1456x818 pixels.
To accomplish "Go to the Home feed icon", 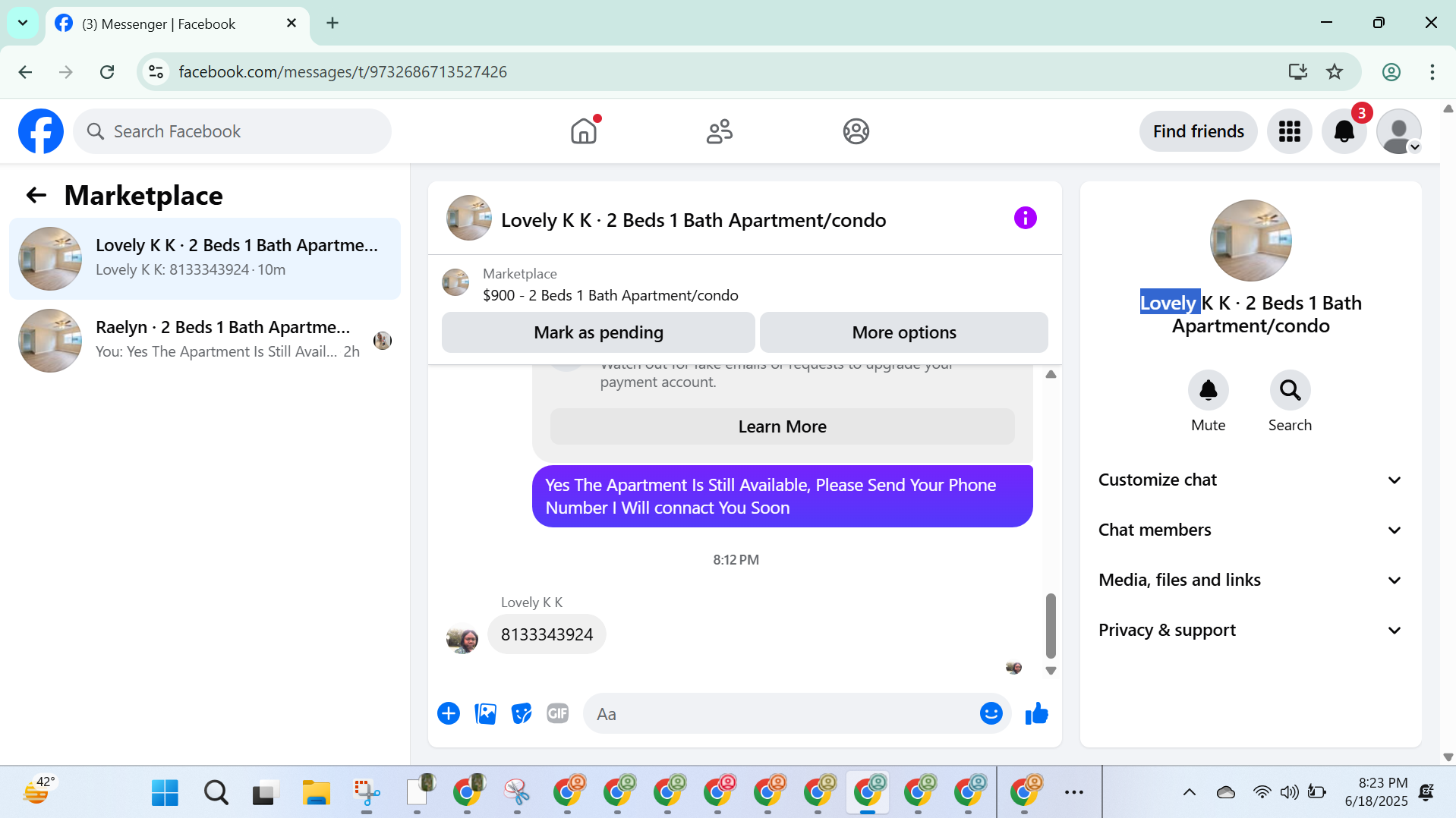I will tap(584, 131).
